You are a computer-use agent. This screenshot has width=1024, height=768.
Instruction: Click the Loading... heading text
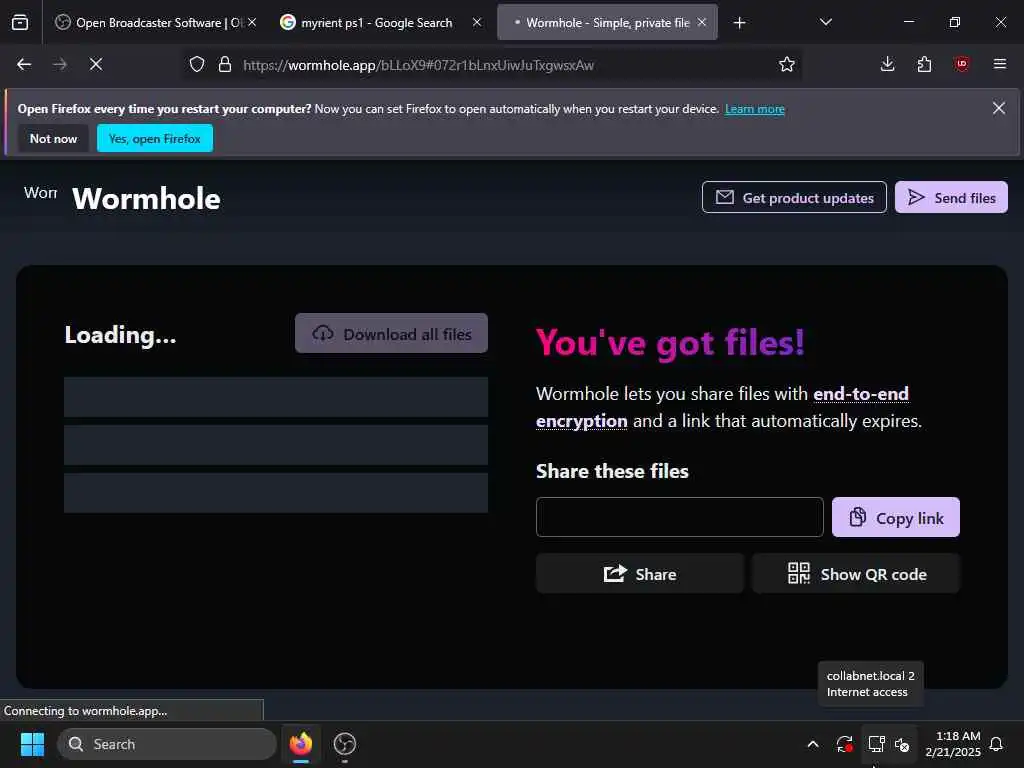[x=120, y=335]
